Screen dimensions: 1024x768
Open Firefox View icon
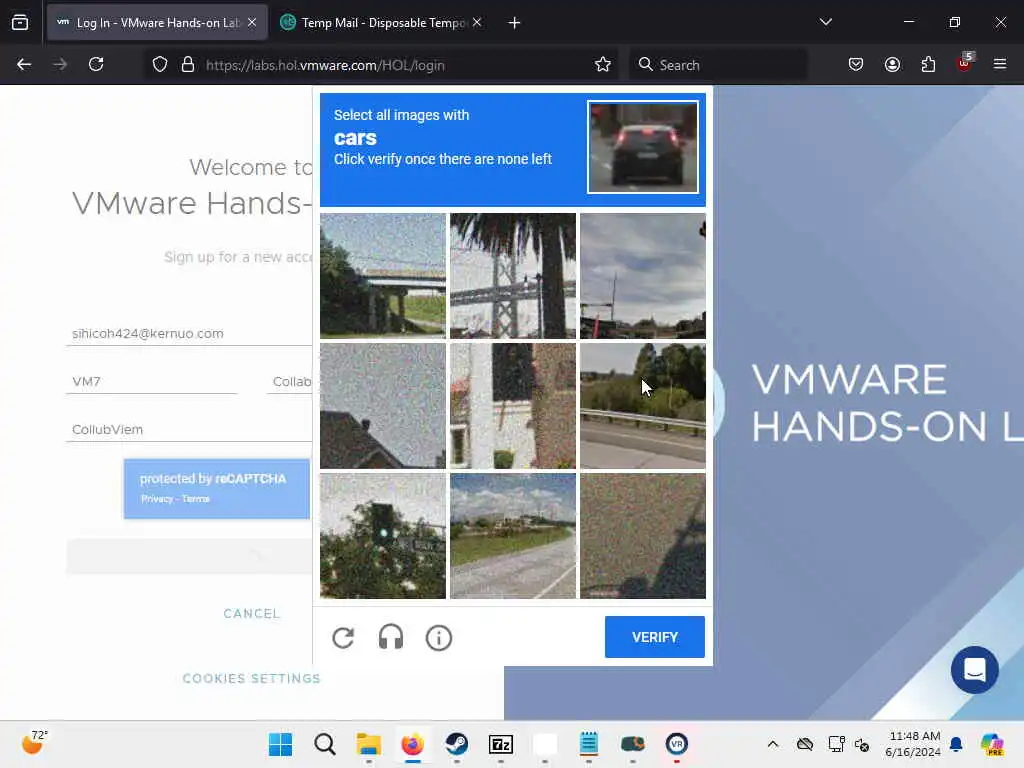tap(20, 23)
